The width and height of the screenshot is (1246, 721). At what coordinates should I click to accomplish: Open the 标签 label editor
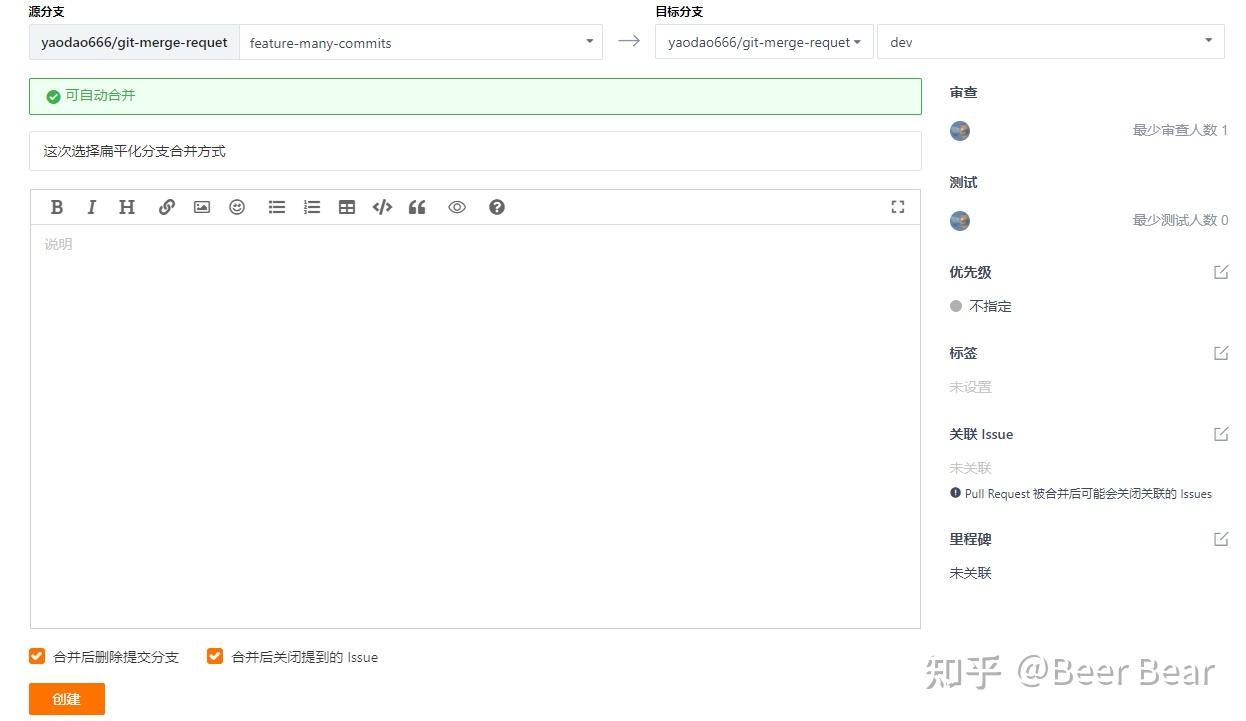tap(1221, 352)
